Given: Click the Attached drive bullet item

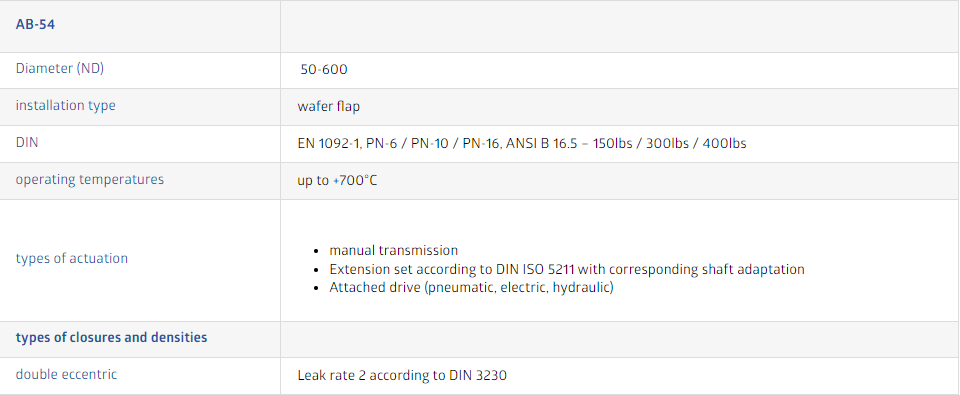Looking at the screenshot, I should pyautogui.click(x=471, y=287).
